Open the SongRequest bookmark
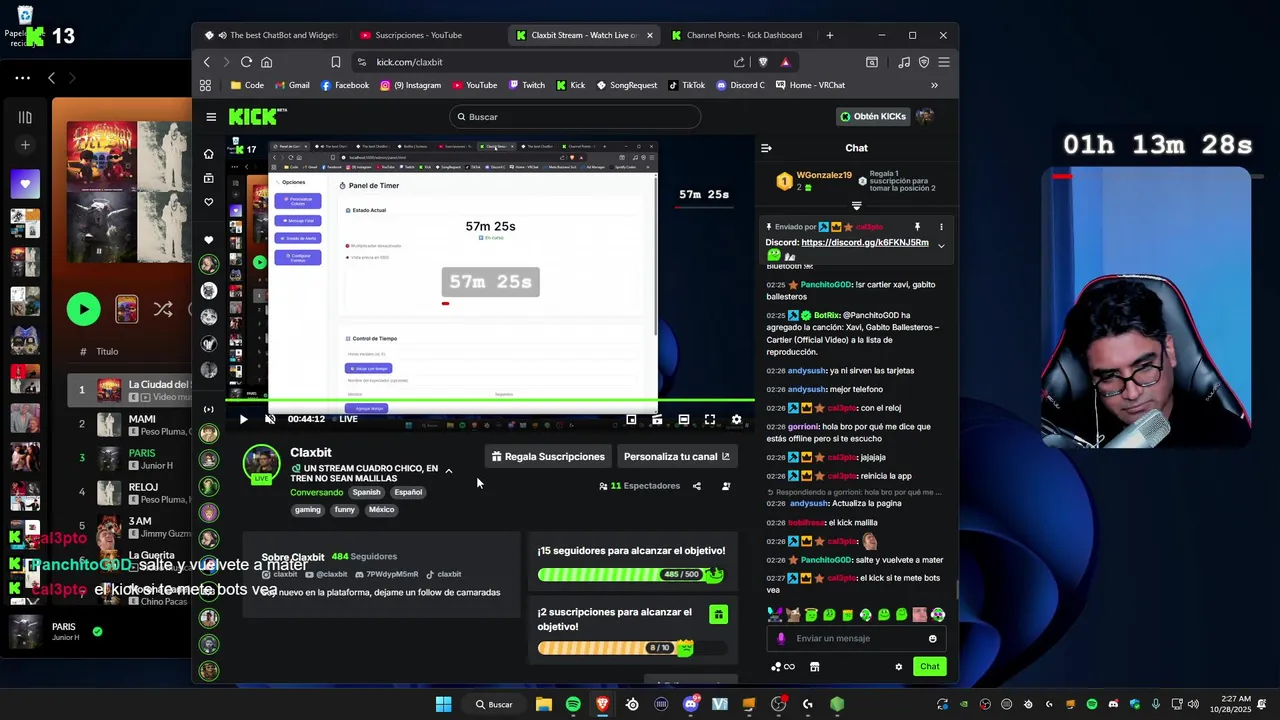Image resolution: width=1280 pixels, height=720 pixels. tap(627, 86)
